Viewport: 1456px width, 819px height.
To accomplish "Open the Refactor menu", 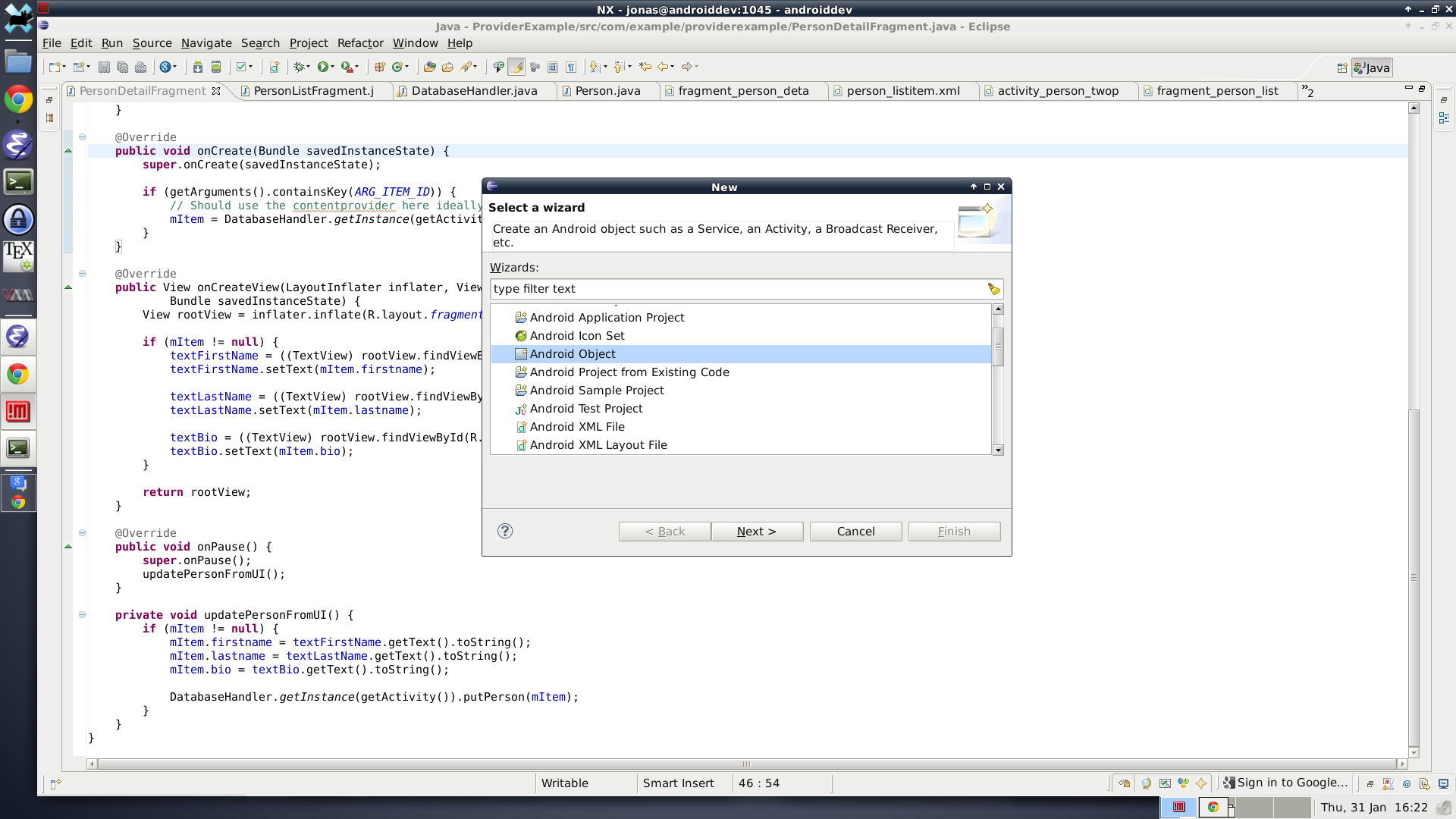I will click(x=360, y=43).
